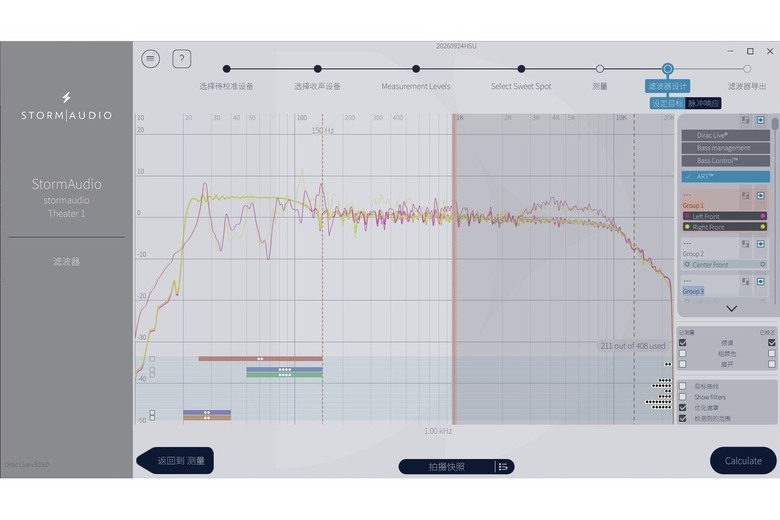
Task: Disable the 检测到的范围 checkbox
Action: click(682, 418)
